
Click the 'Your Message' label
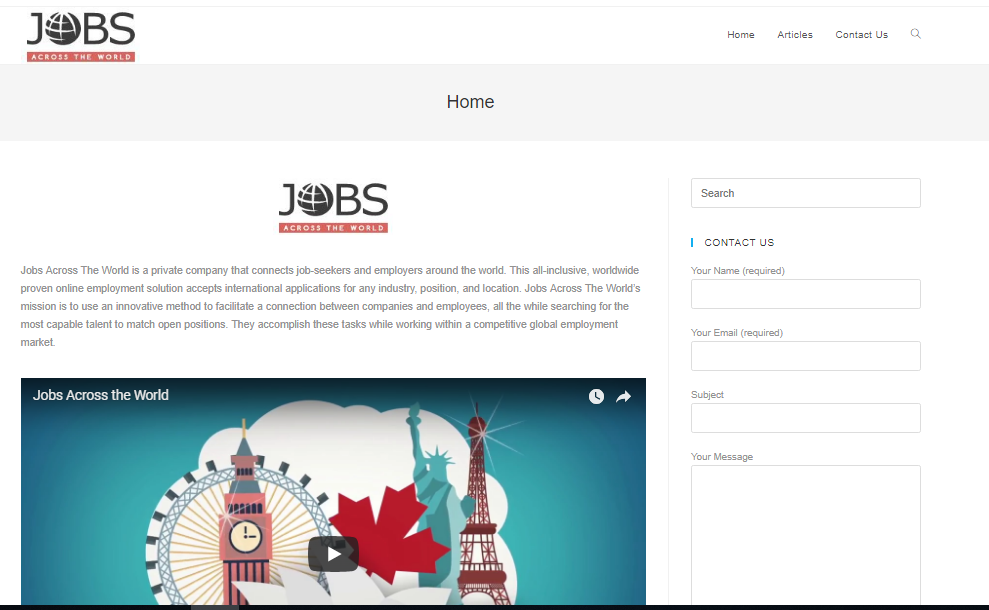[x=722, y=457]
